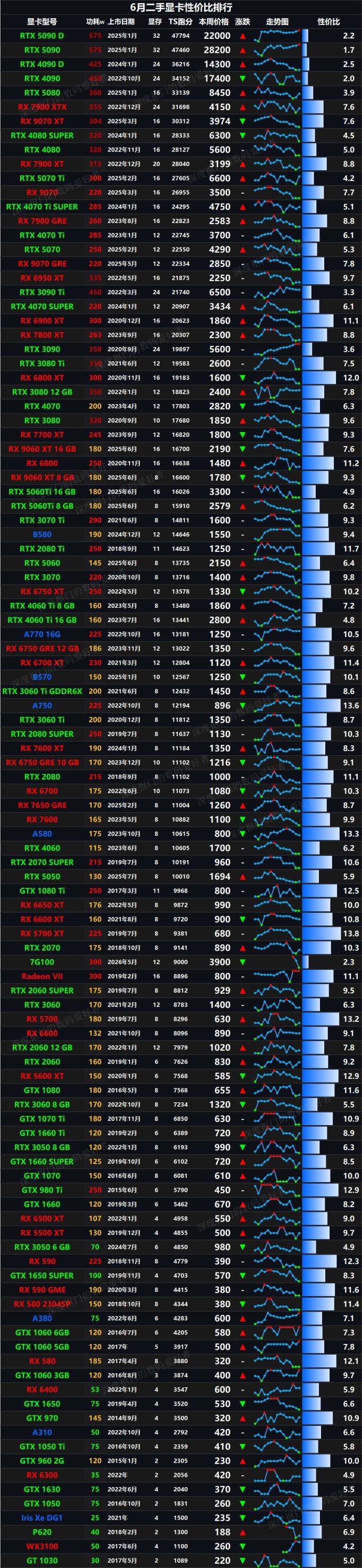Click the red up arrow in RTX 5080 row
Screen dimensions: 362x1568
point(243,93)
